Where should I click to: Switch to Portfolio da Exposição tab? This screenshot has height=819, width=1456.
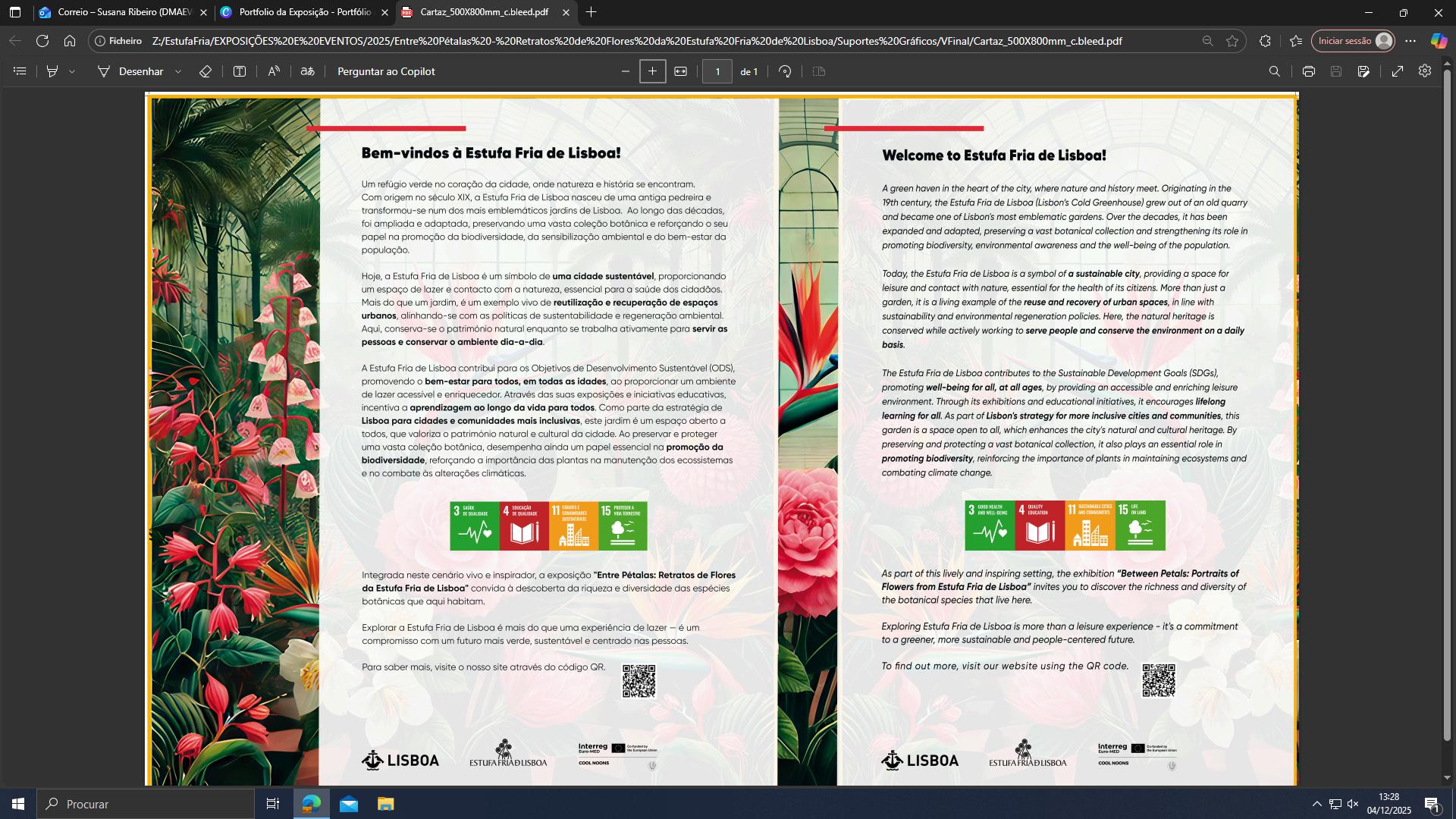[x=305, y=12]
